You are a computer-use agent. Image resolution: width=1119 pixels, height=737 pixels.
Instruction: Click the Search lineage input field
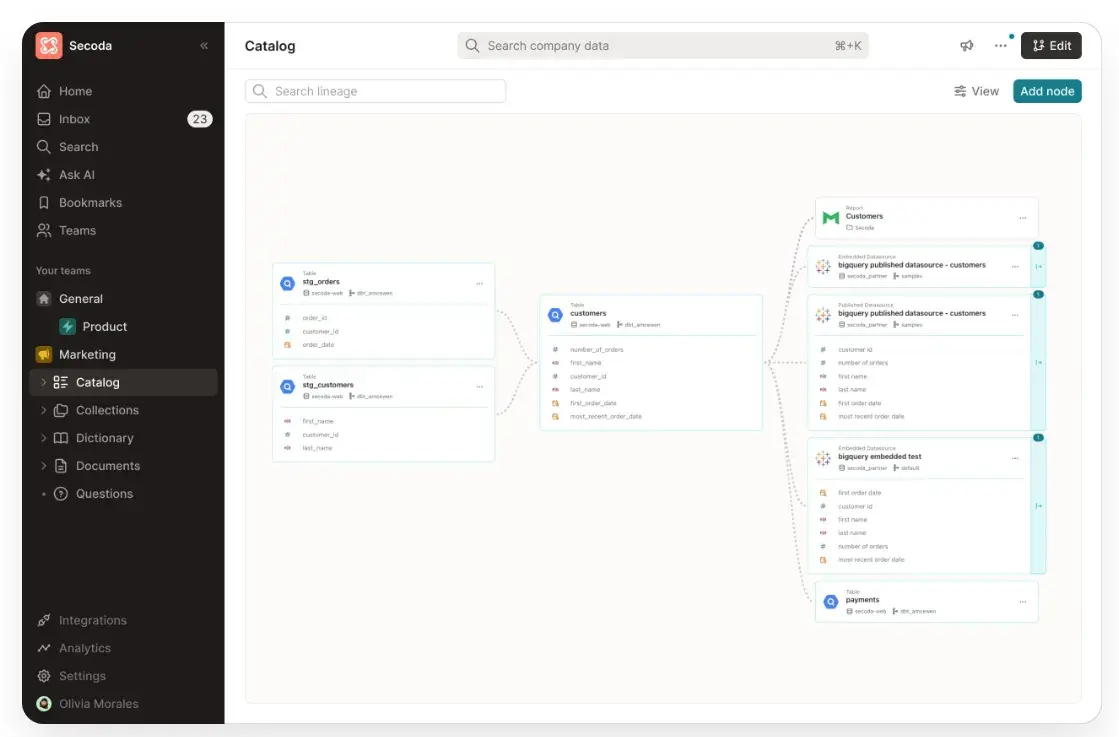pos(375,91)
